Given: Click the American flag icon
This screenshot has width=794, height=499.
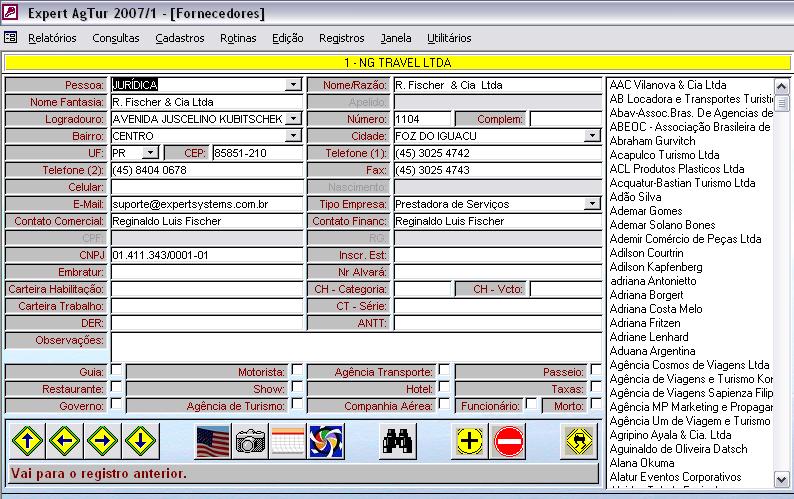Looking at the screenshot, I should coord(212,440).
